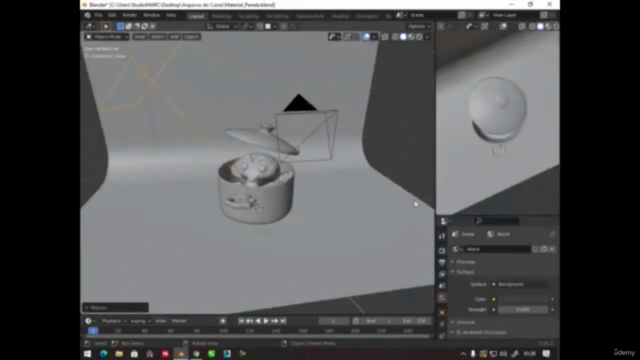
Task: Select the Tweak select tool
Action: click(x=105, y=26)
